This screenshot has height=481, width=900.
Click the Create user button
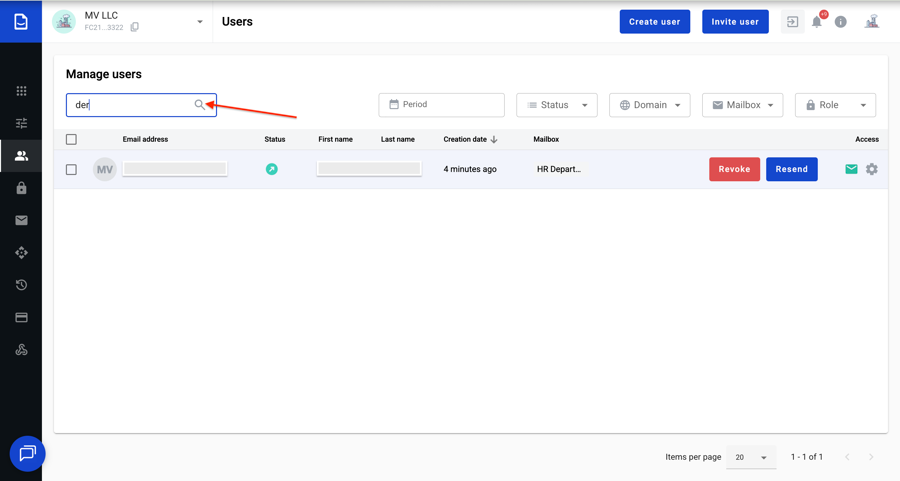654,22
